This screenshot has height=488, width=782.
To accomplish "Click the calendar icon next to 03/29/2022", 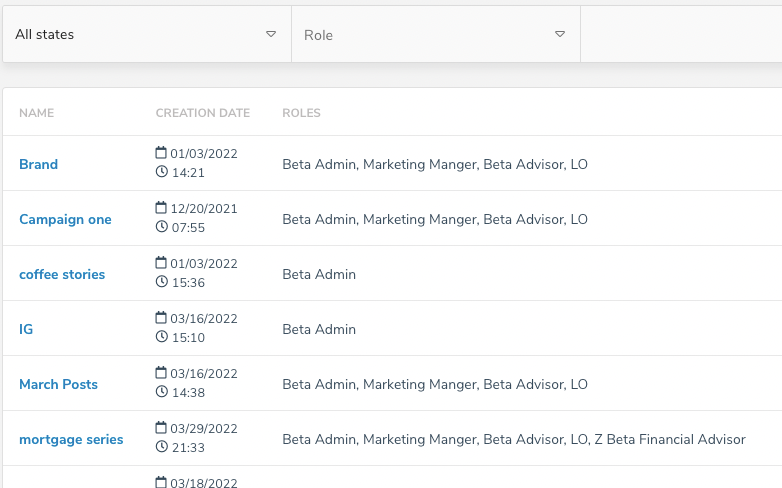I will point(161,427).
